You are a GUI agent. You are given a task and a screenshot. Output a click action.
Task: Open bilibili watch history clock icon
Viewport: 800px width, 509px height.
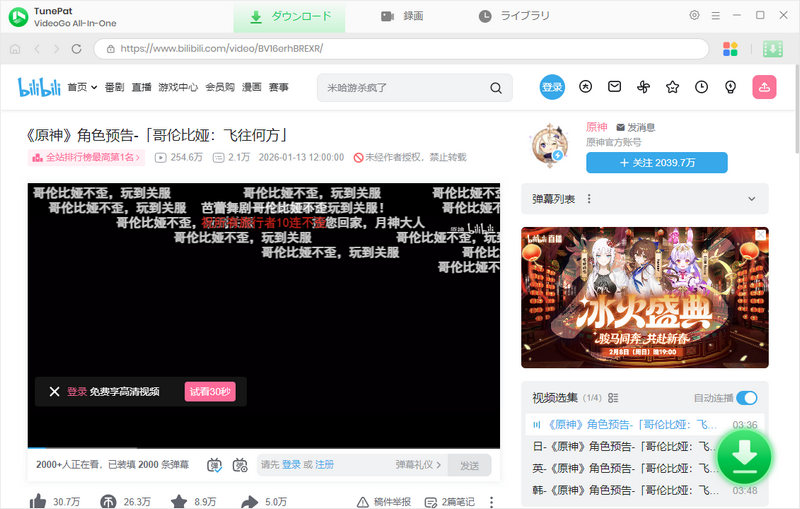(x=702, y=87)
